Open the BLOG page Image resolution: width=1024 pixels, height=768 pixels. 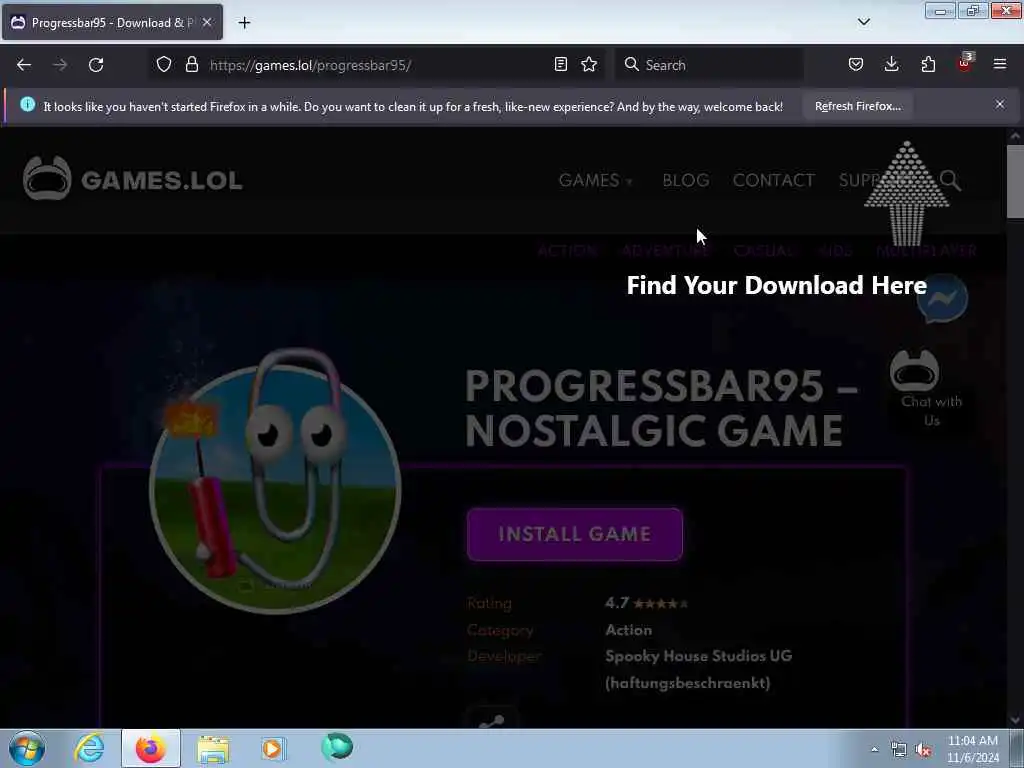click(x=686, y=180)
